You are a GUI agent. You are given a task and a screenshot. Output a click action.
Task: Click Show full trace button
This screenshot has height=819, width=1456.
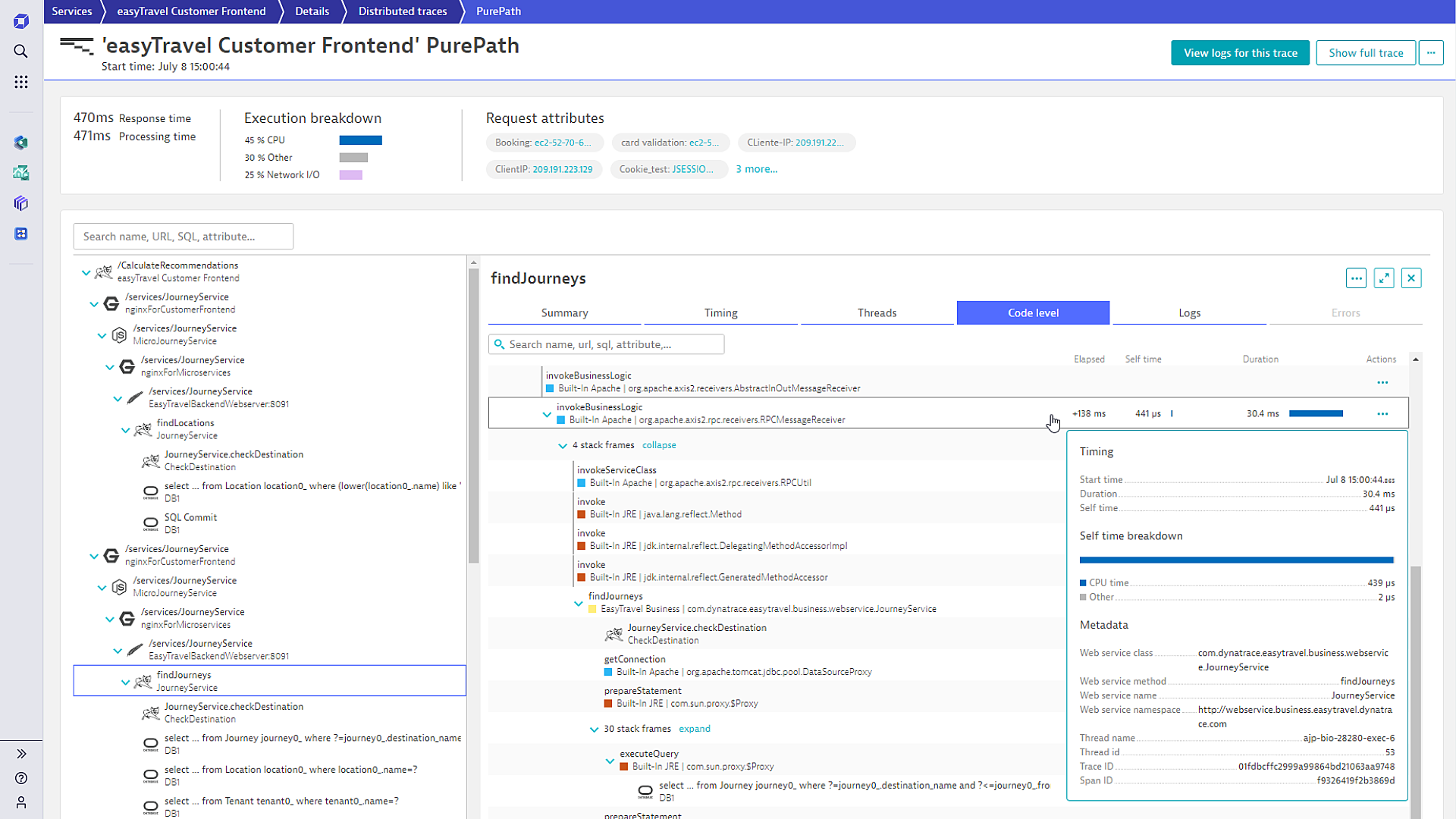1366,53
